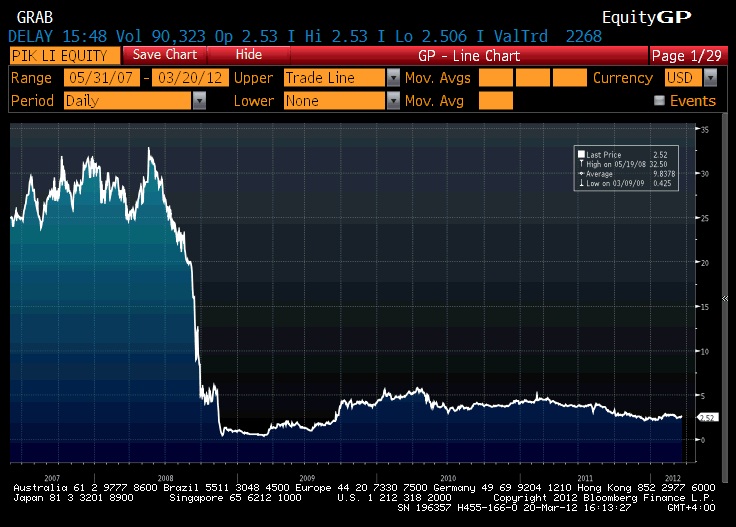Viewport: 736px width, 527px height.
Task: Click the Lo 2.506 value
Action: tap(430, 36)
